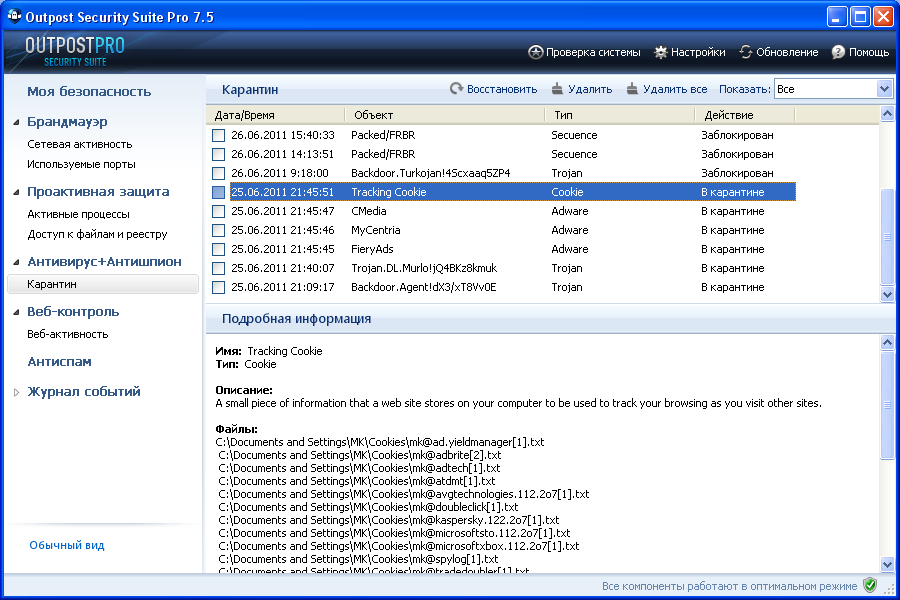Screen dimensions: 900x600
Task: Sort by Тип column header
Action: pos(620,115)
